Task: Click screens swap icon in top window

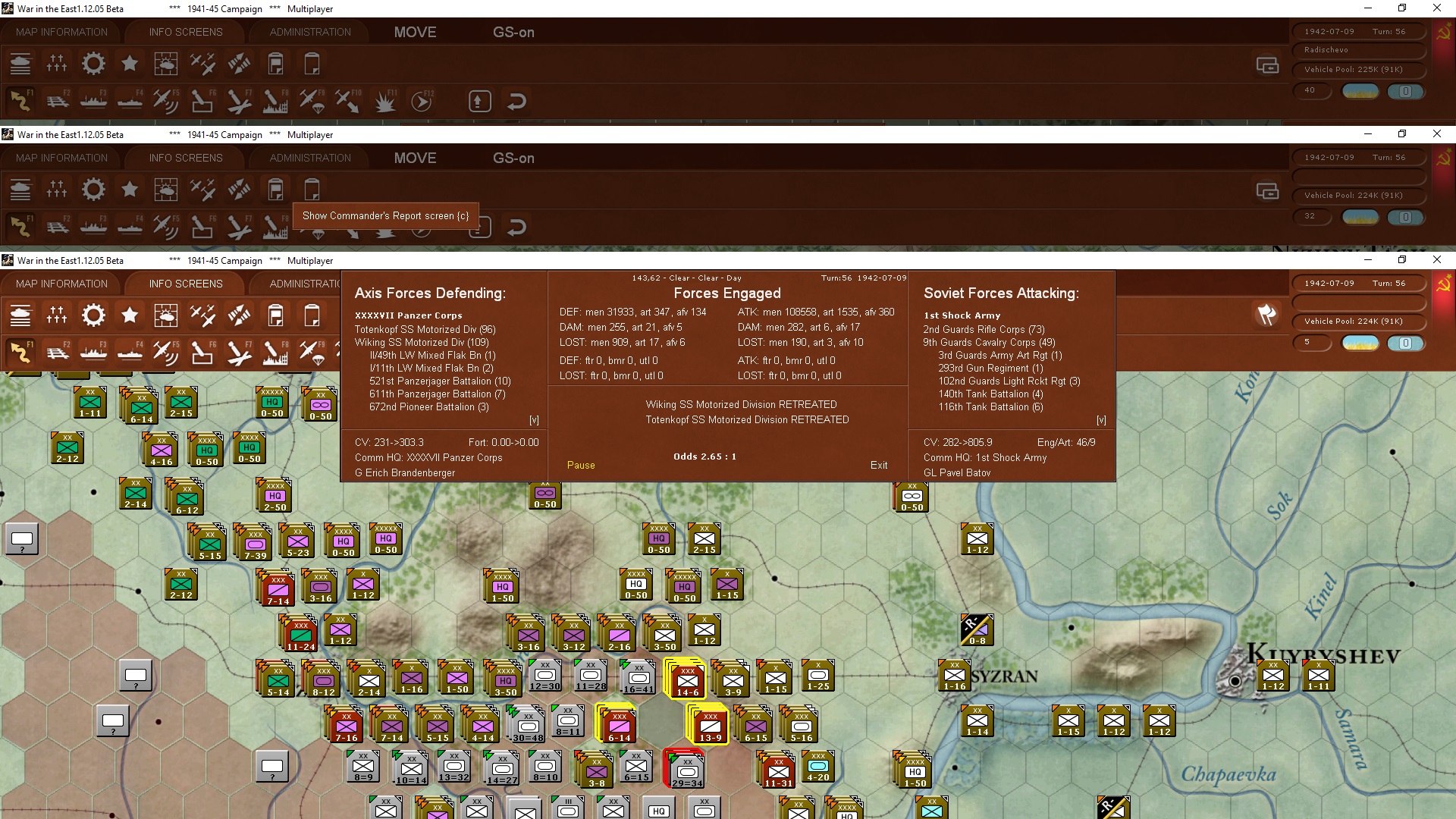Action: [x=1267, y=66]
